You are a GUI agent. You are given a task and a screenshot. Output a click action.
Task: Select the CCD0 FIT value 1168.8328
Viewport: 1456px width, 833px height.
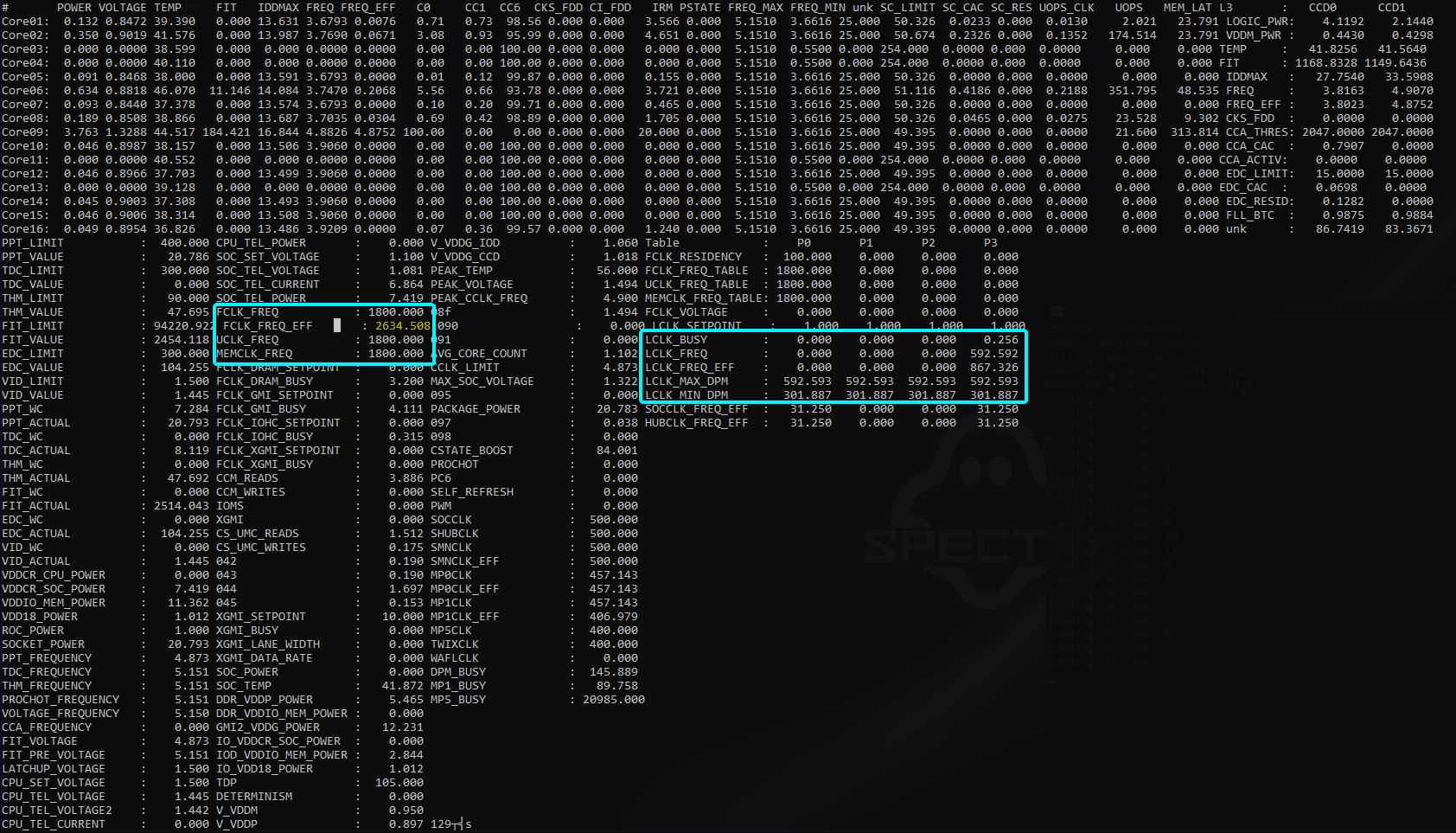pos(1326,63)
